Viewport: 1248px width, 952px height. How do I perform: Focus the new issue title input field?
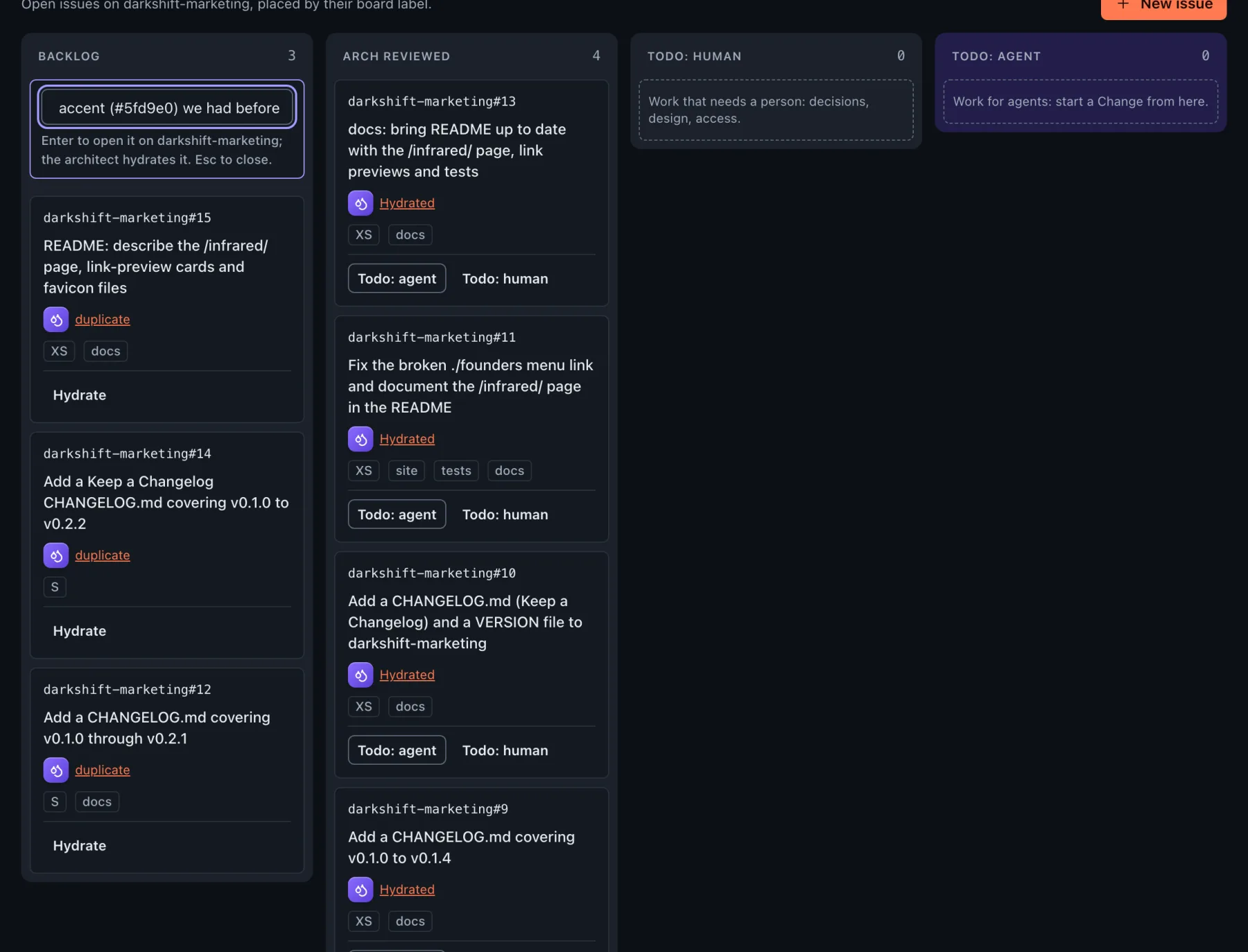pos(167,108)
